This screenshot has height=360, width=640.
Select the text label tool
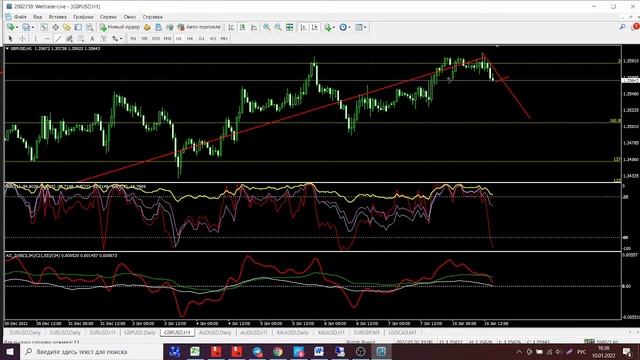(104, 38)
